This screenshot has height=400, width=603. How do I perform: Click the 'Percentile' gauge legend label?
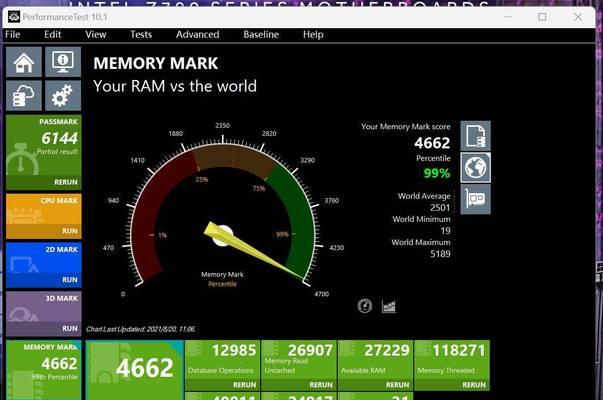point(222,284)
